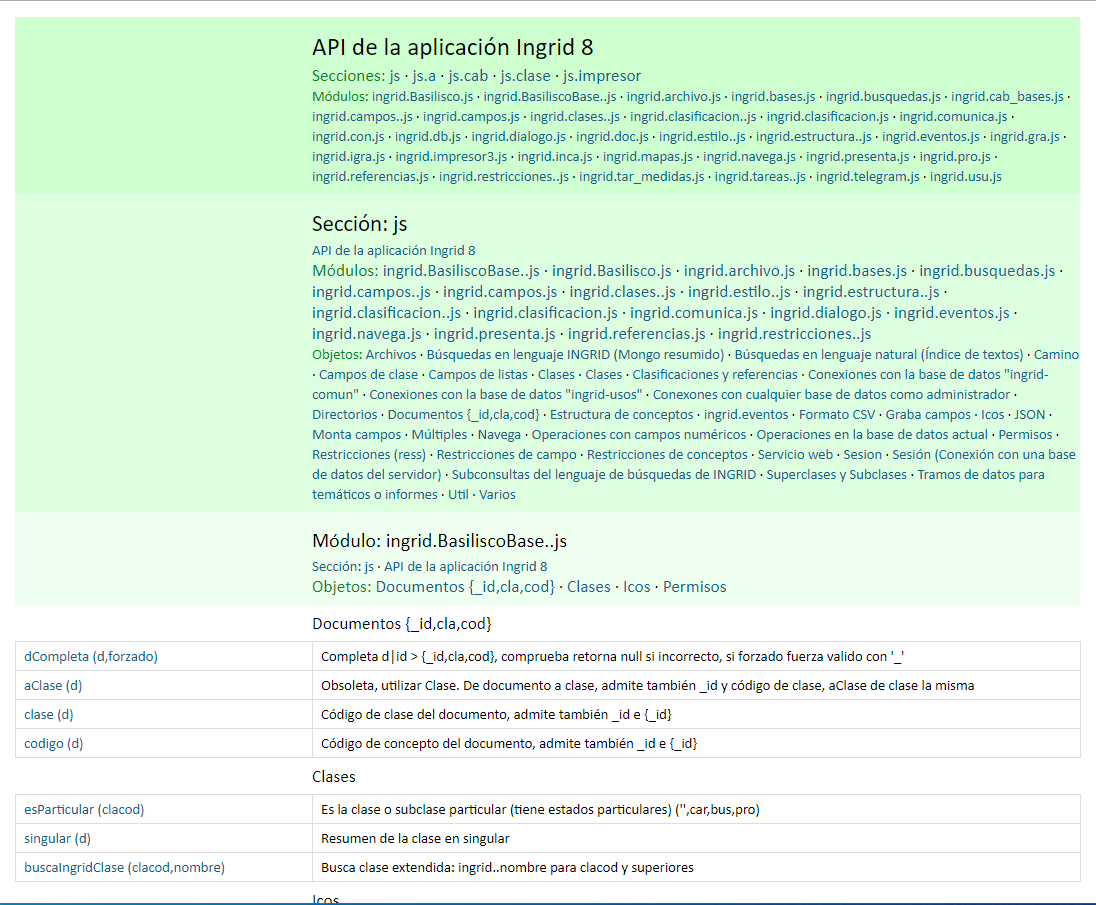Open module ingrid.impresor3.js

[x=452, y=157]
